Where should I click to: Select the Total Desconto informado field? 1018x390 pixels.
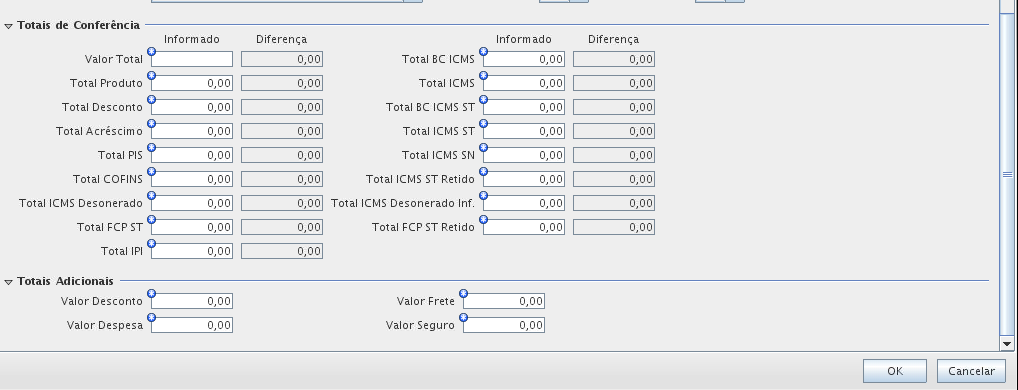coord(192,107)
